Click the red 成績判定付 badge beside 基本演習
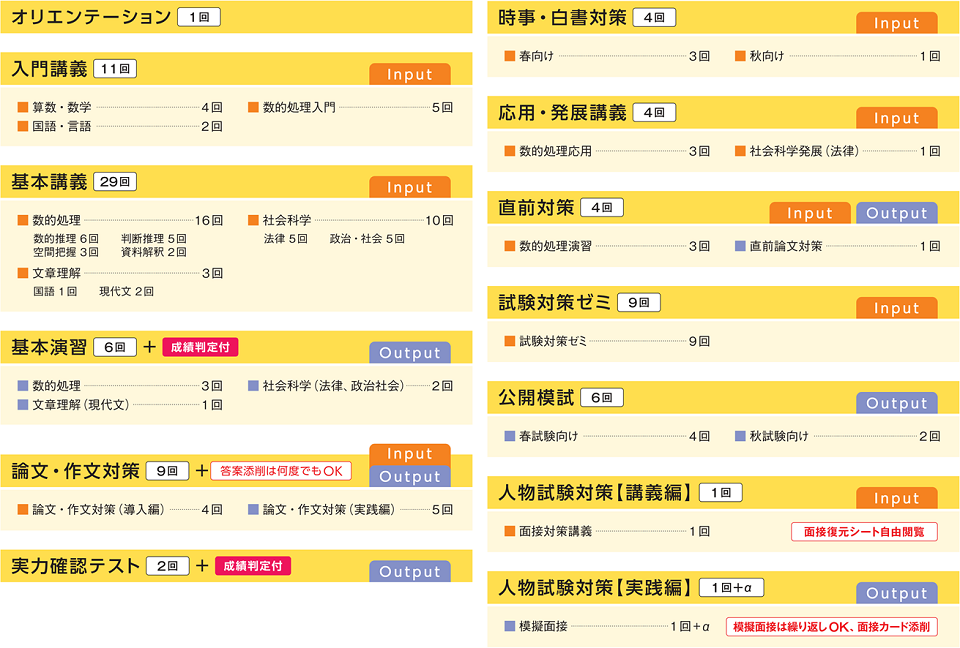 200,347
